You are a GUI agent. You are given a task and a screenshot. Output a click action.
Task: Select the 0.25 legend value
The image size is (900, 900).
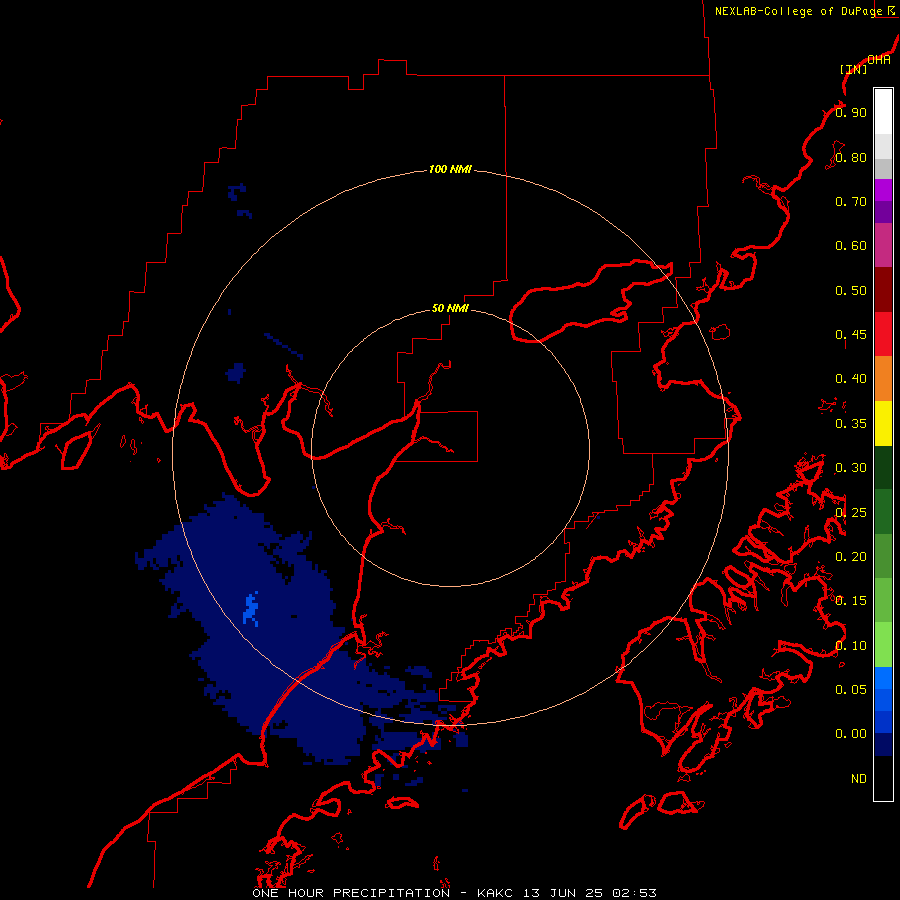point(851,513)
